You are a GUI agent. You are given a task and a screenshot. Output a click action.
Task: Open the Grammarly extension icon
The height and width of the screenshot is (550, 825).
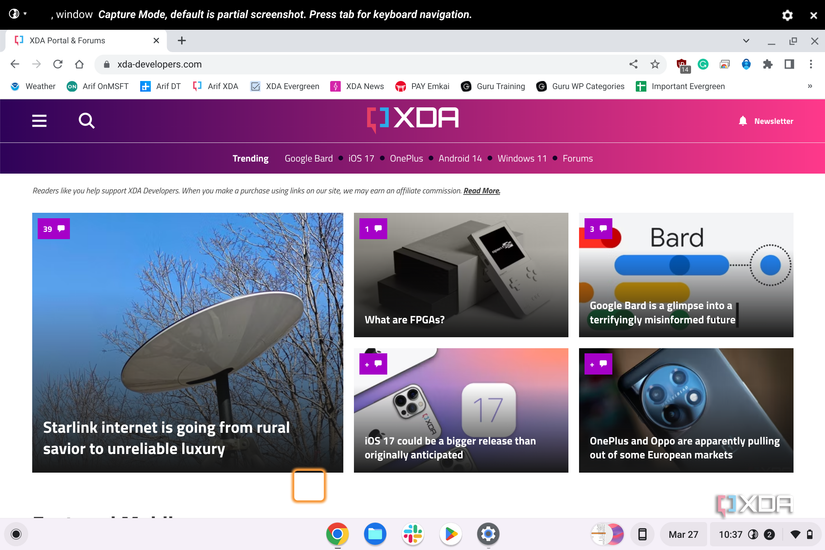coord(703,64)
